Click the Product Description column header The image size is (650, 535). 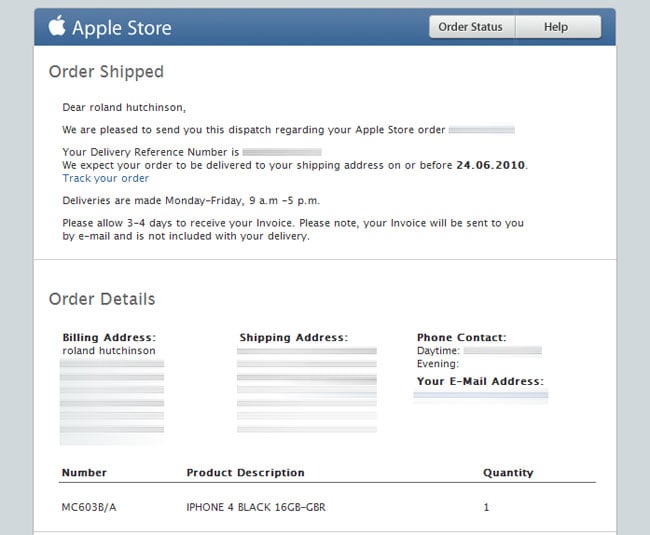[245, 472]
